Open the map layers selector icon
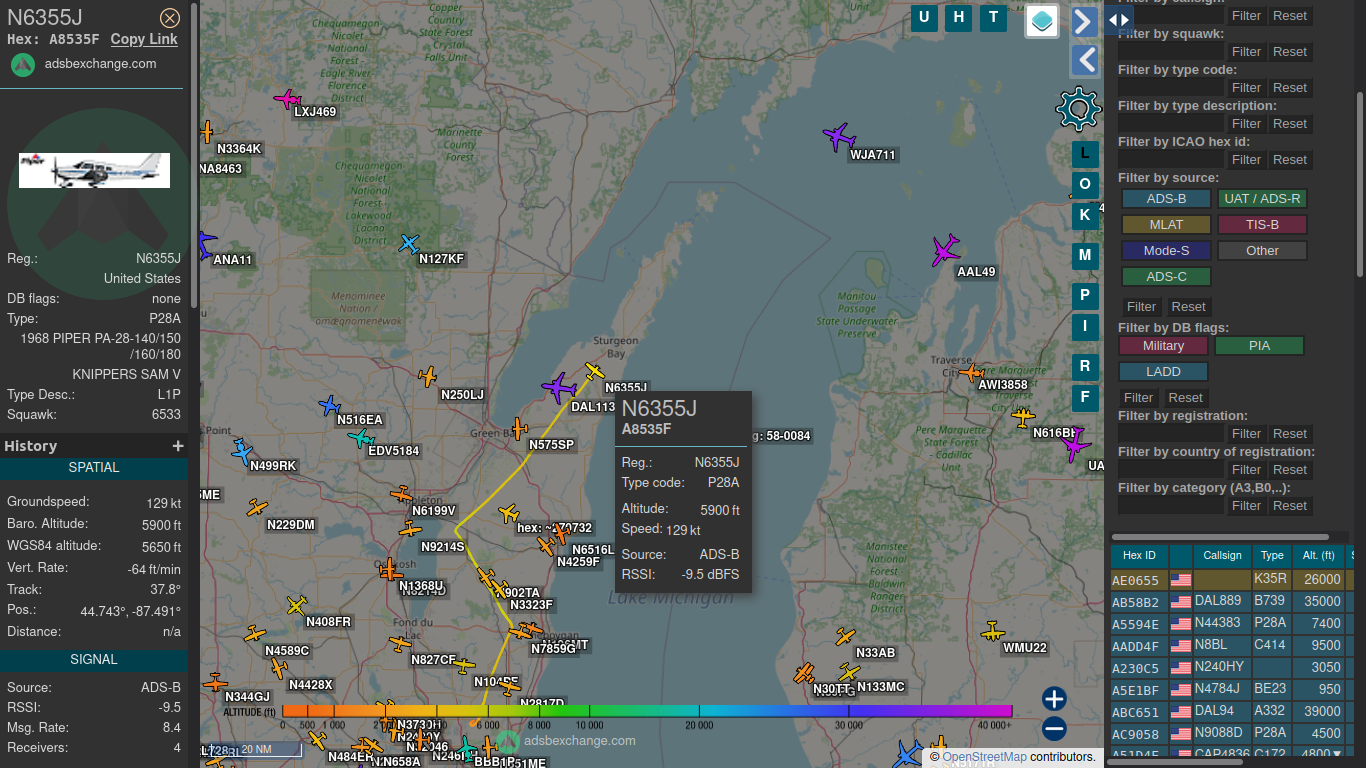The image size is (1366, 768). pyautogui.click(x=1042, y=21)
